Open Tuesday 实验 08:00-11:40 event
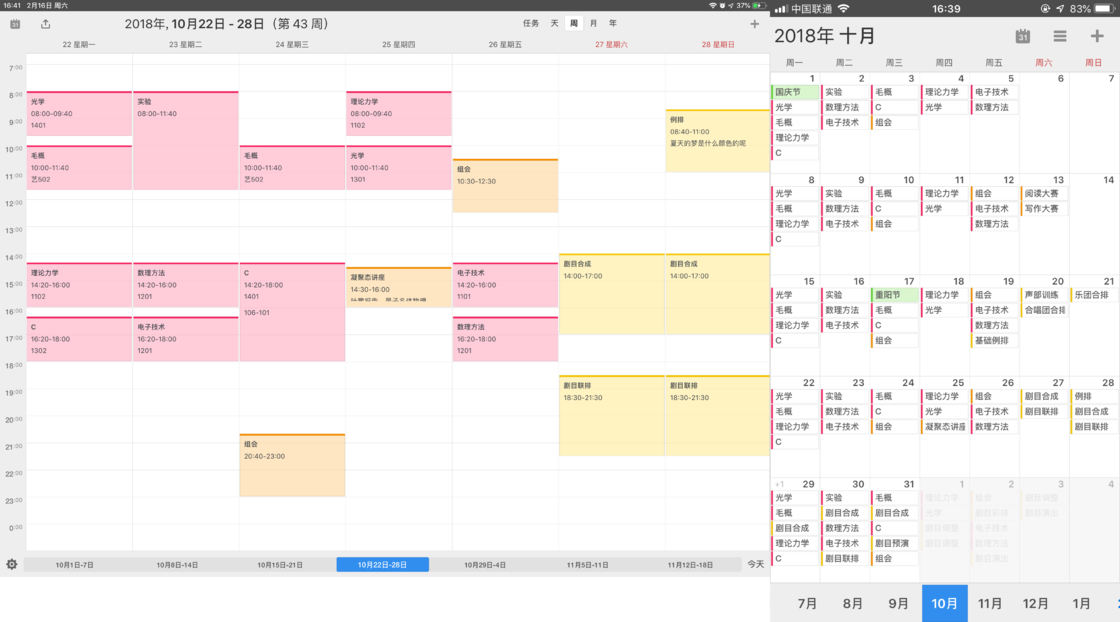 click(x=186, y=140)
